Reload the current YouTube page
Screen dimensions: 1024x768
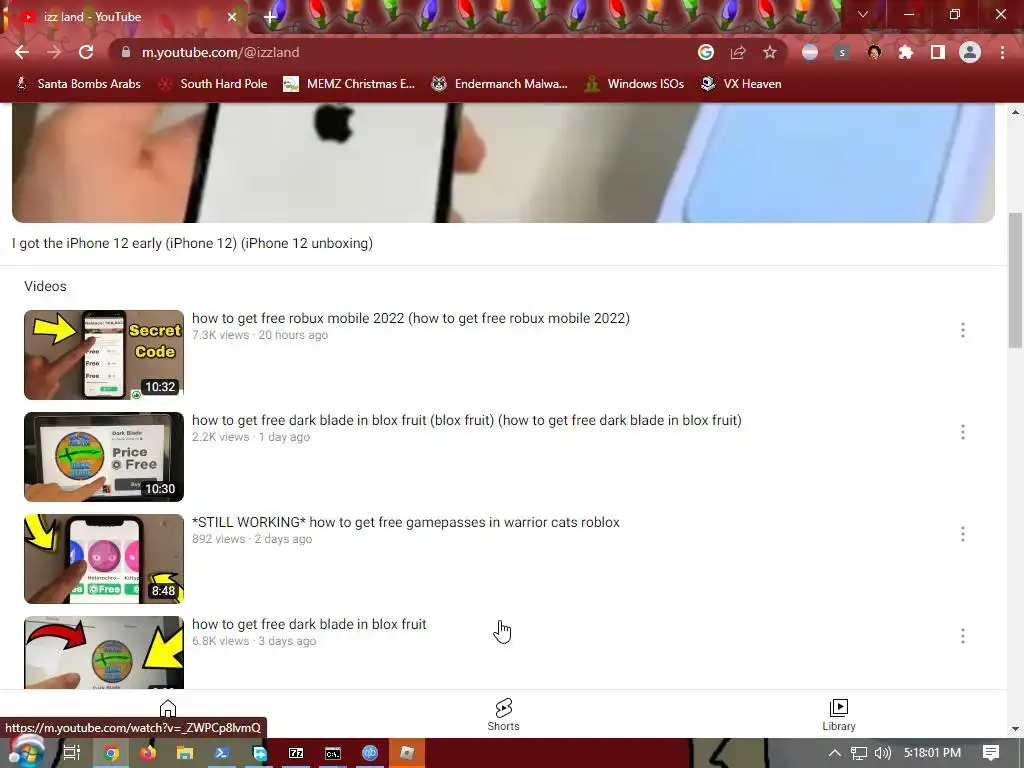pyautogui.click(x=86, y=52)
